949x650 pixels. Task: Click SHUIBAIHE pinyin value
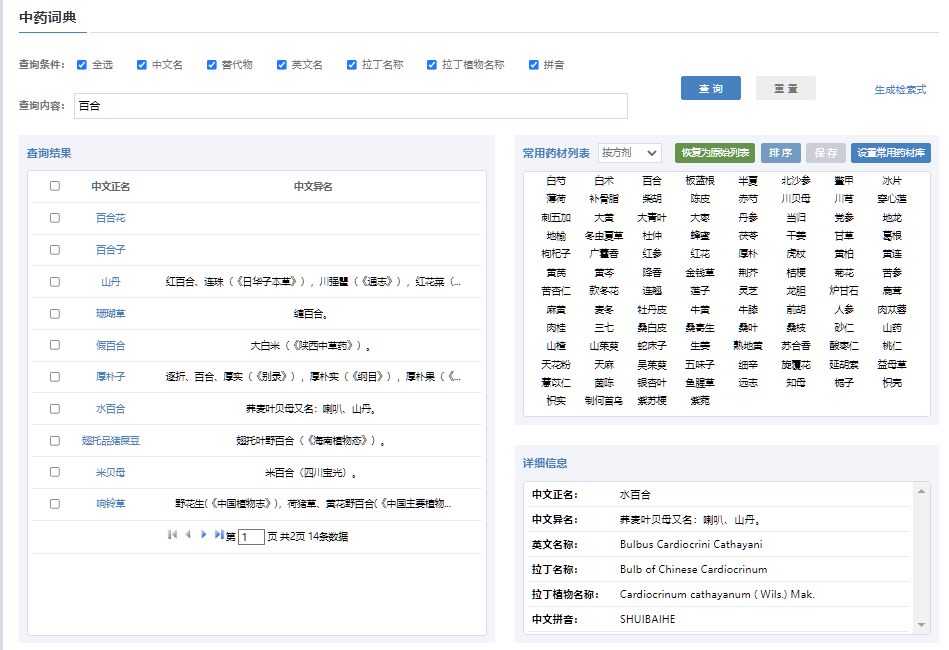pyautogui.click(x=648, y=619)
